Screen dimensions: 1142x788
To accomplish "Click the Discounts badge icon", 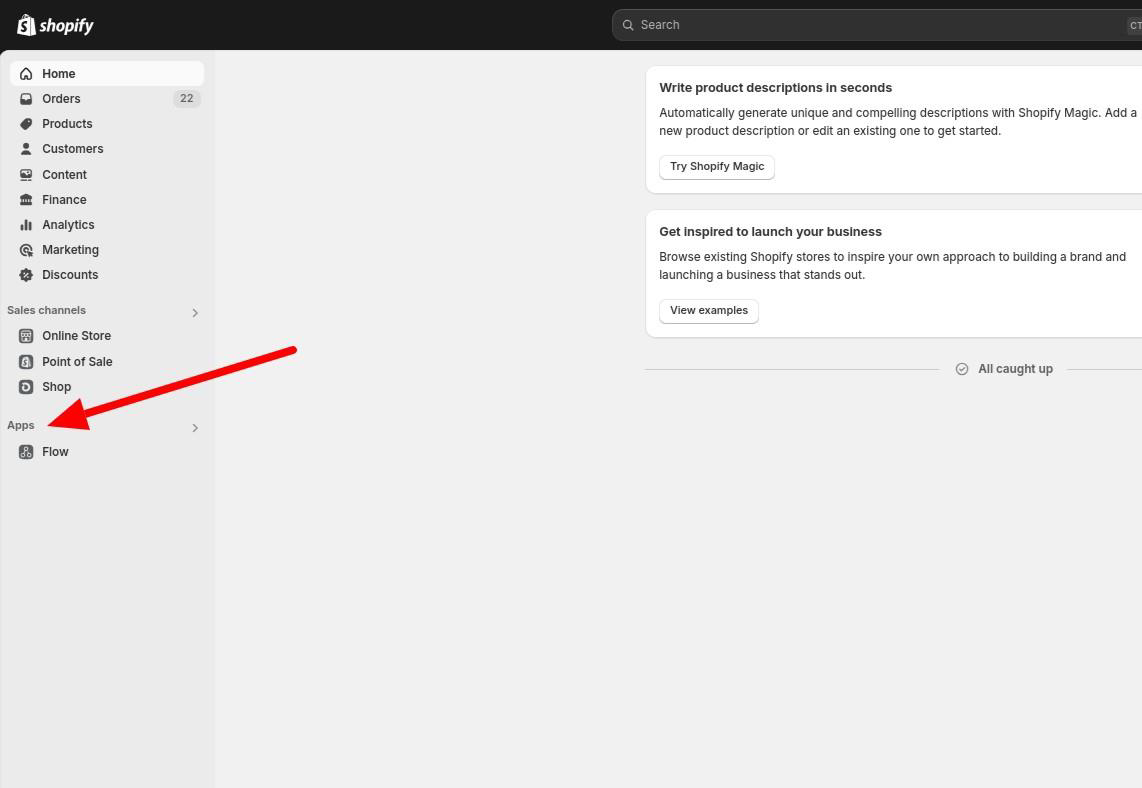I will tap(26, 275).
